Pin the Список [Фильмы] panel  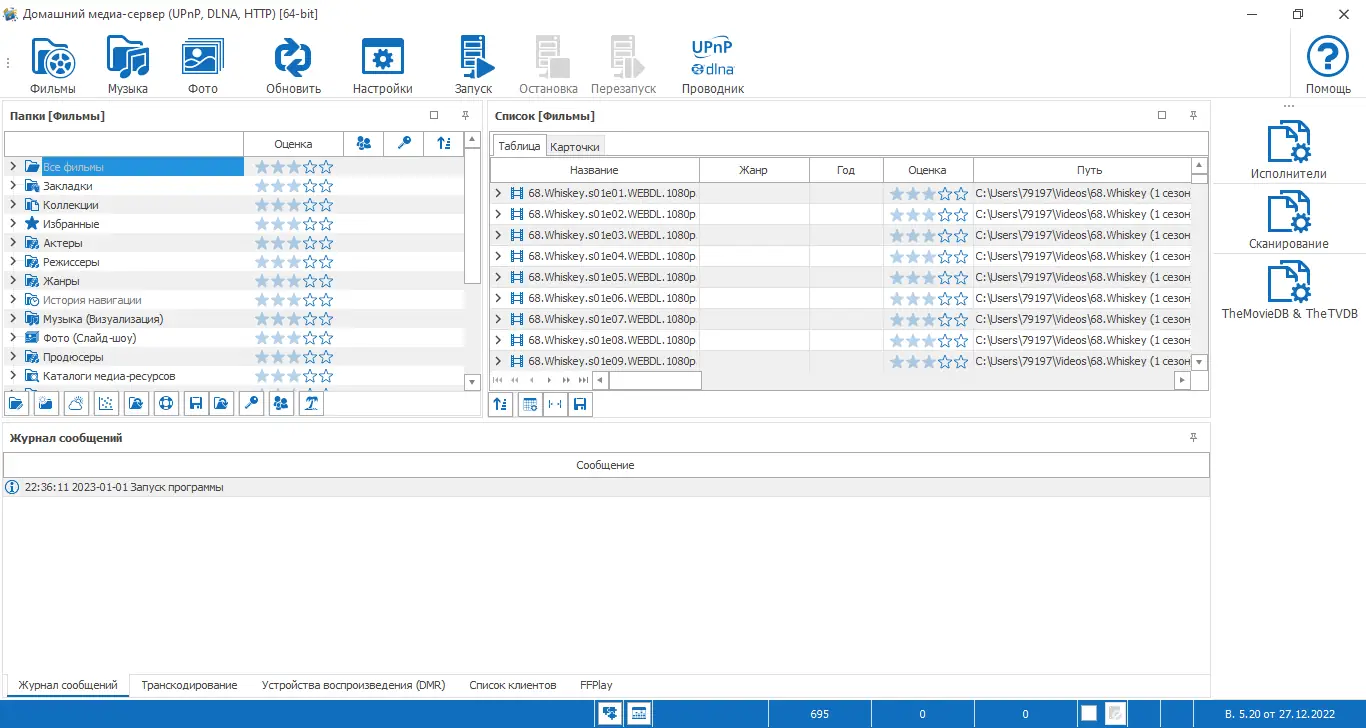click(x=1194, y=116)
